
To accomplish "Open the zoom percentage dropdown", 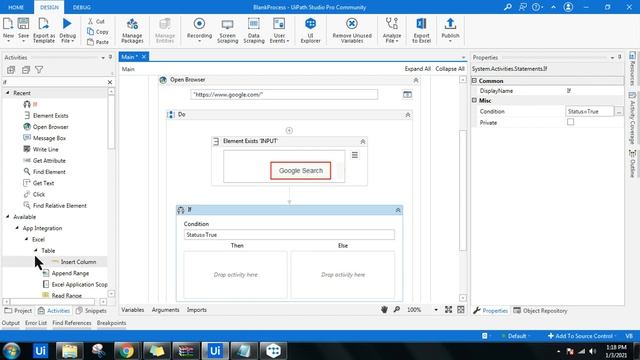I will click(436, 310).
